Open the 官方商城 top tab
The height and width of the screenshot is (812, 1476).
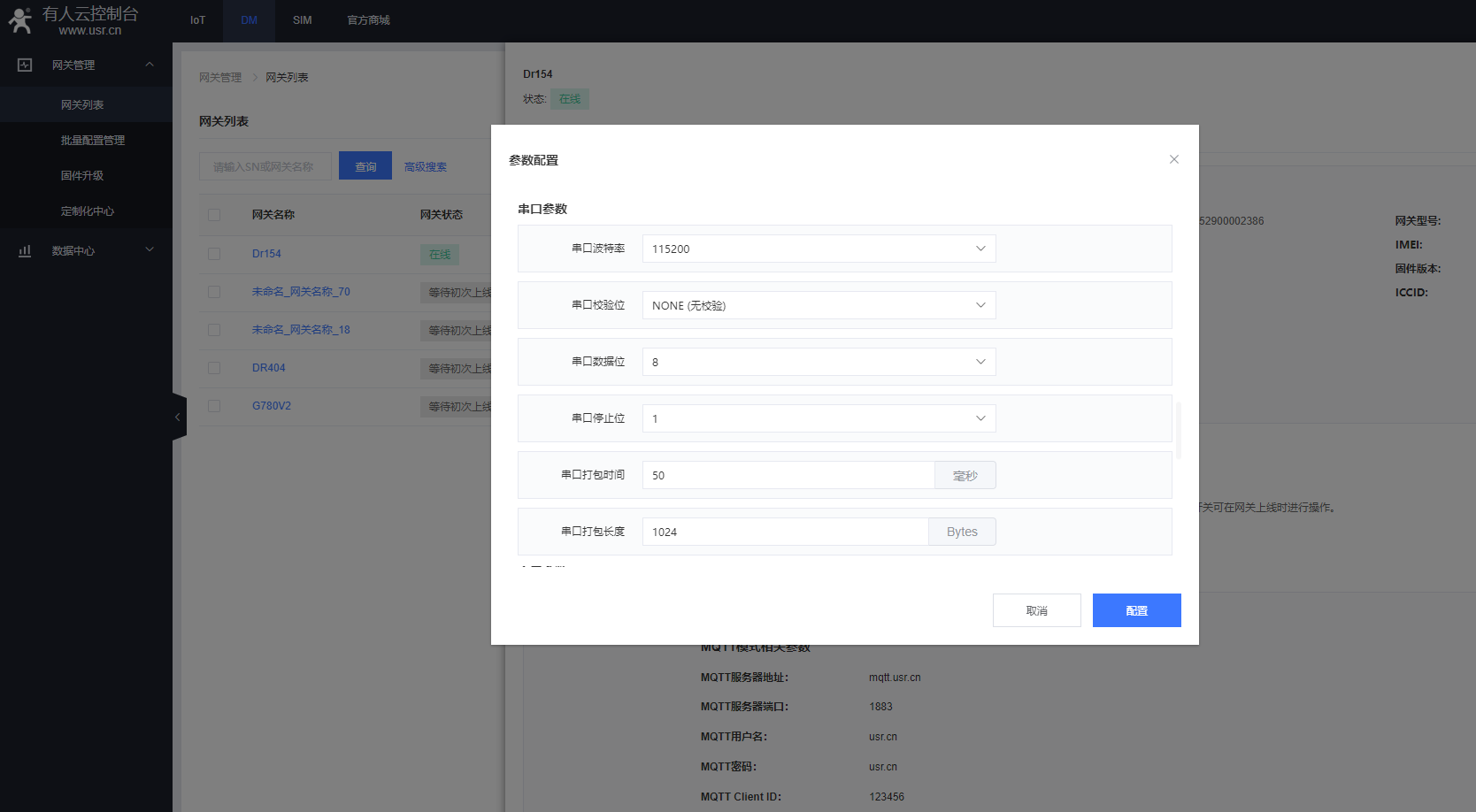pos(368,20)
